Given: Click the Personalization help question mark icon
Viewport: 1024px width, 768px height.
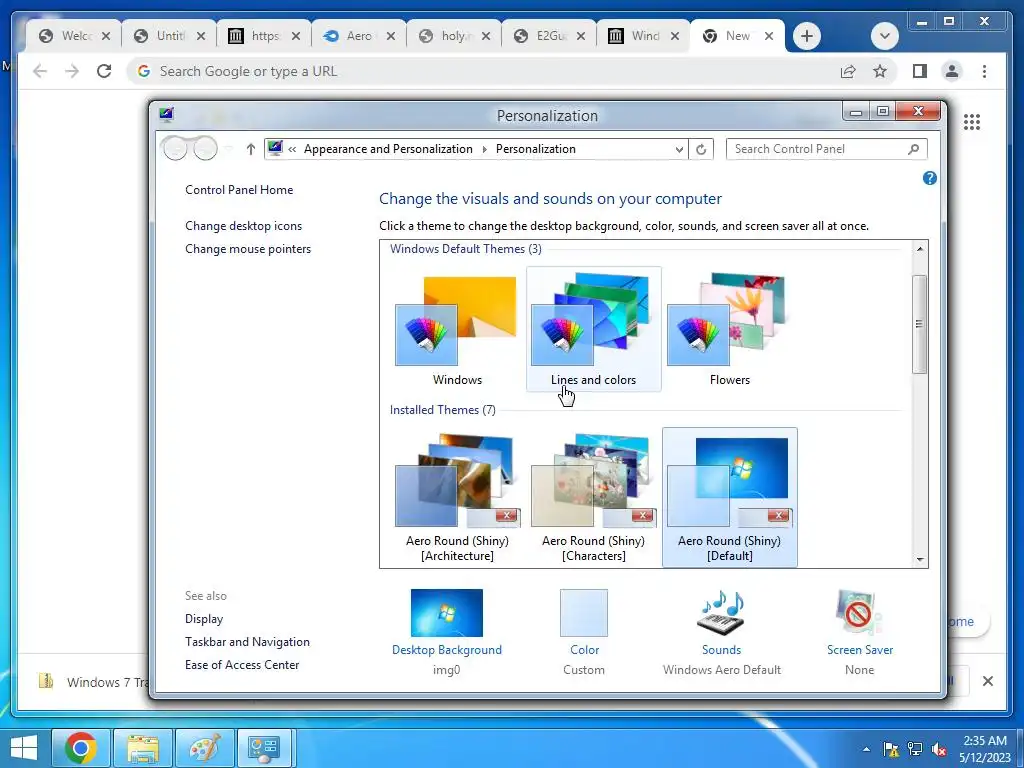Looking at the screenshot, I should [929, 178].
